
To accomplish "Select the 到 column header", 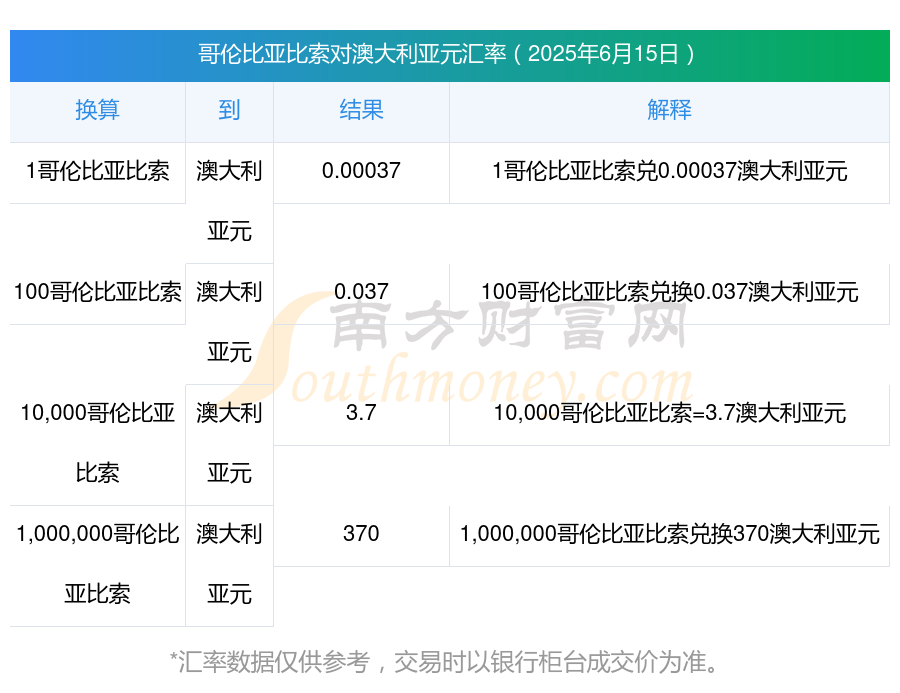I will click(x=229, y=110).
